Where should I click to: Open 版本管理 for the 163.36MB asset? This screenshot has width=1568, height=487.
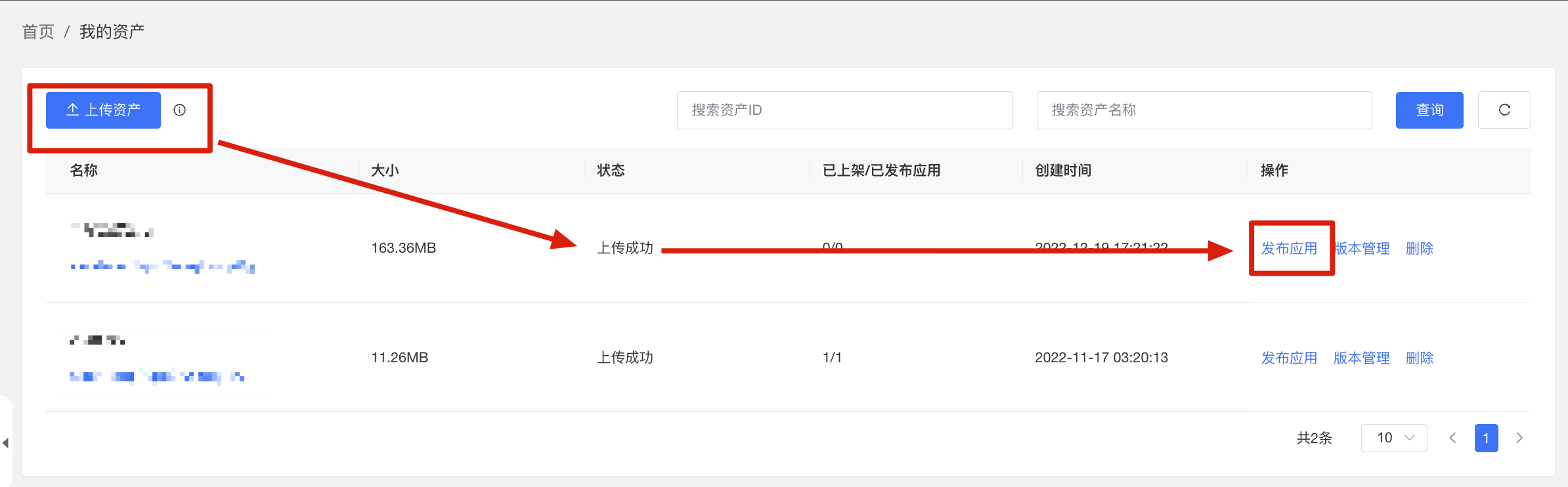[1361, 249]
